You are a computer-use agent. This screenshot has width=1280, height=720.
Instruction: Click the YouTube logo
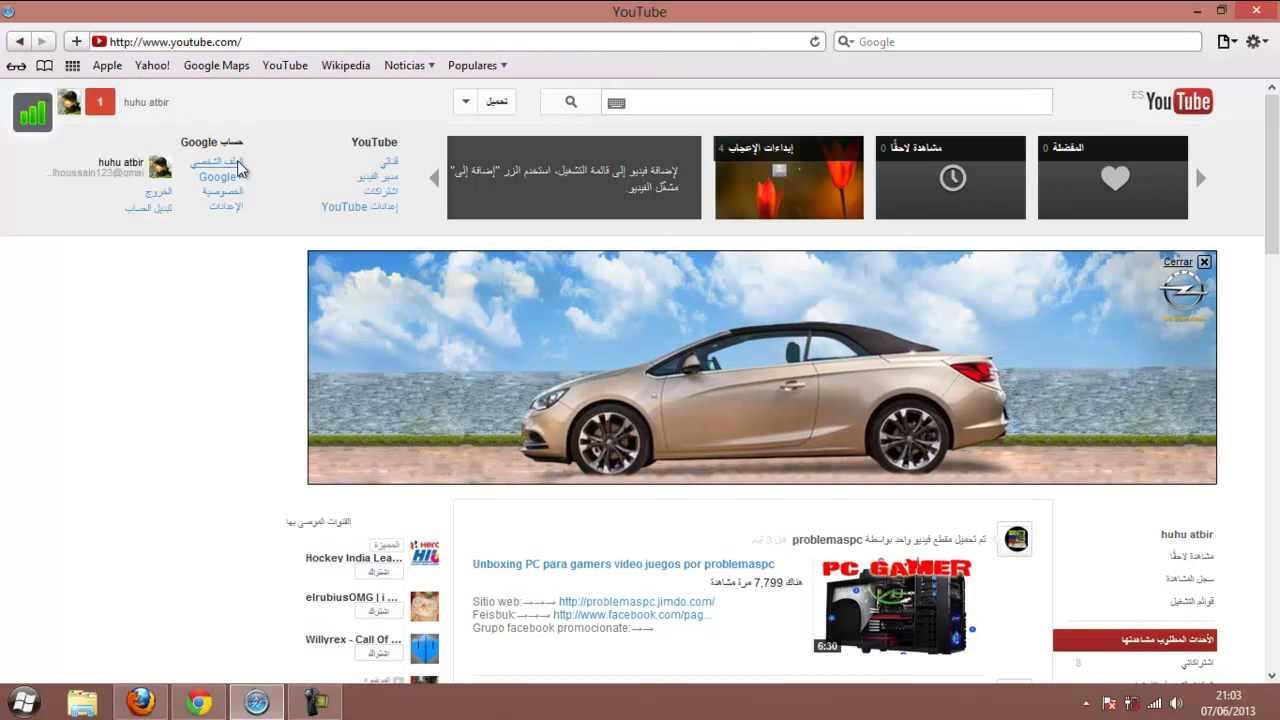tap(1178, 101)
